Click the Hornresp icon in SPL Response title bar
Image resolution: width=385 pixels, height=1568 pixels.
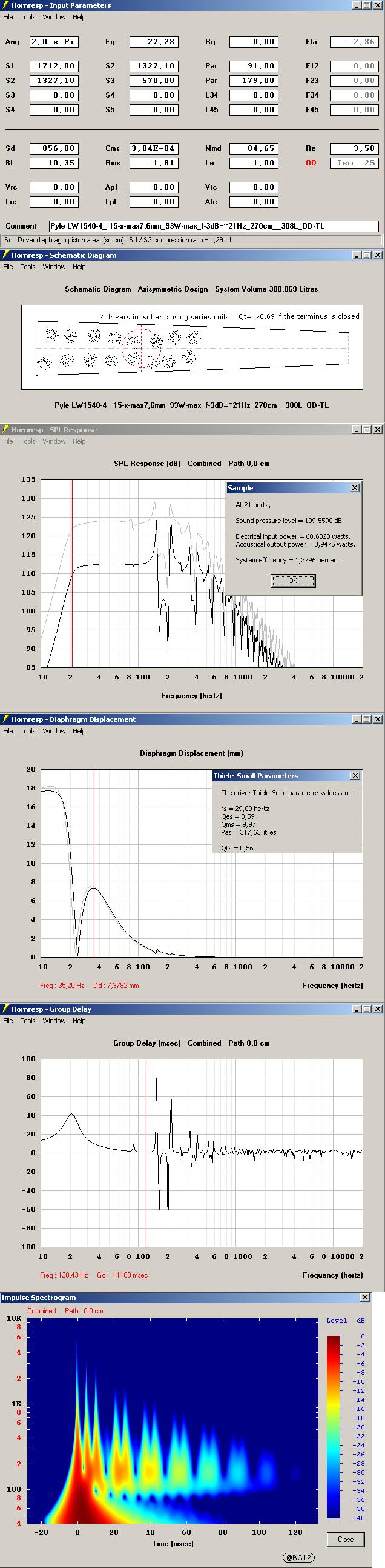tap(5, 430)
